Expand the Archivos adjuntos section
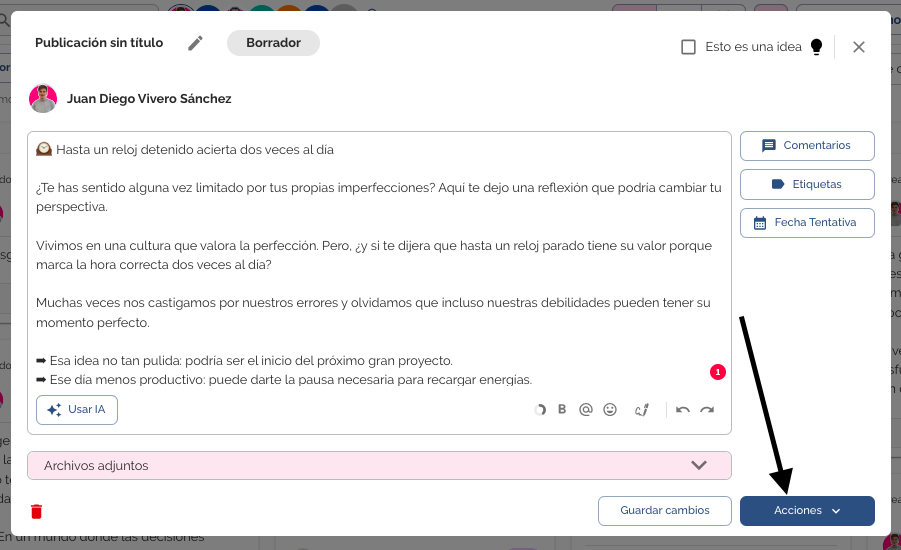 pos(379,466)
